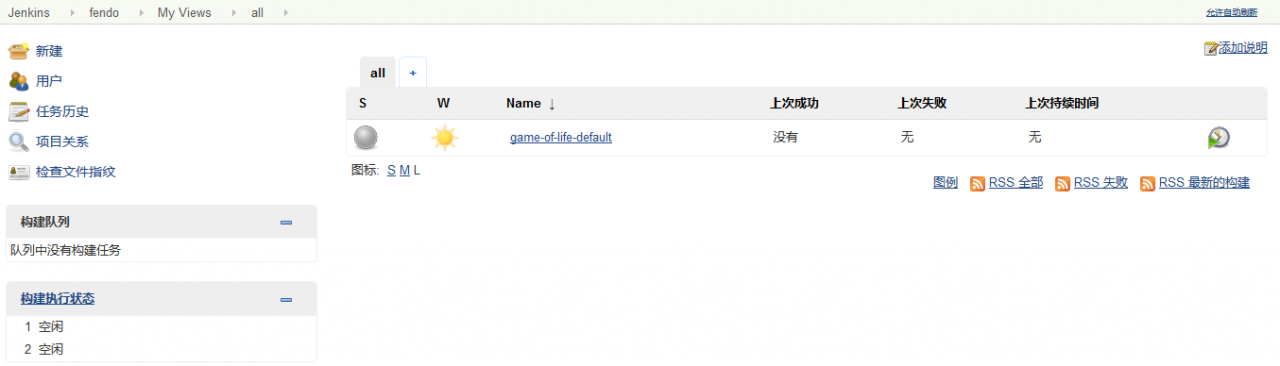The image size is (1280, 366).
Task: Click the 新建 new item icon
Action: tap(19, 51)
